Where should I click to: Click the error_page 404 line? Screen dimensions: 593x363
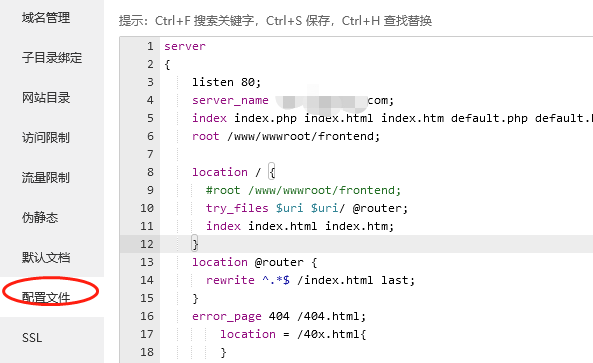point(279,316)
